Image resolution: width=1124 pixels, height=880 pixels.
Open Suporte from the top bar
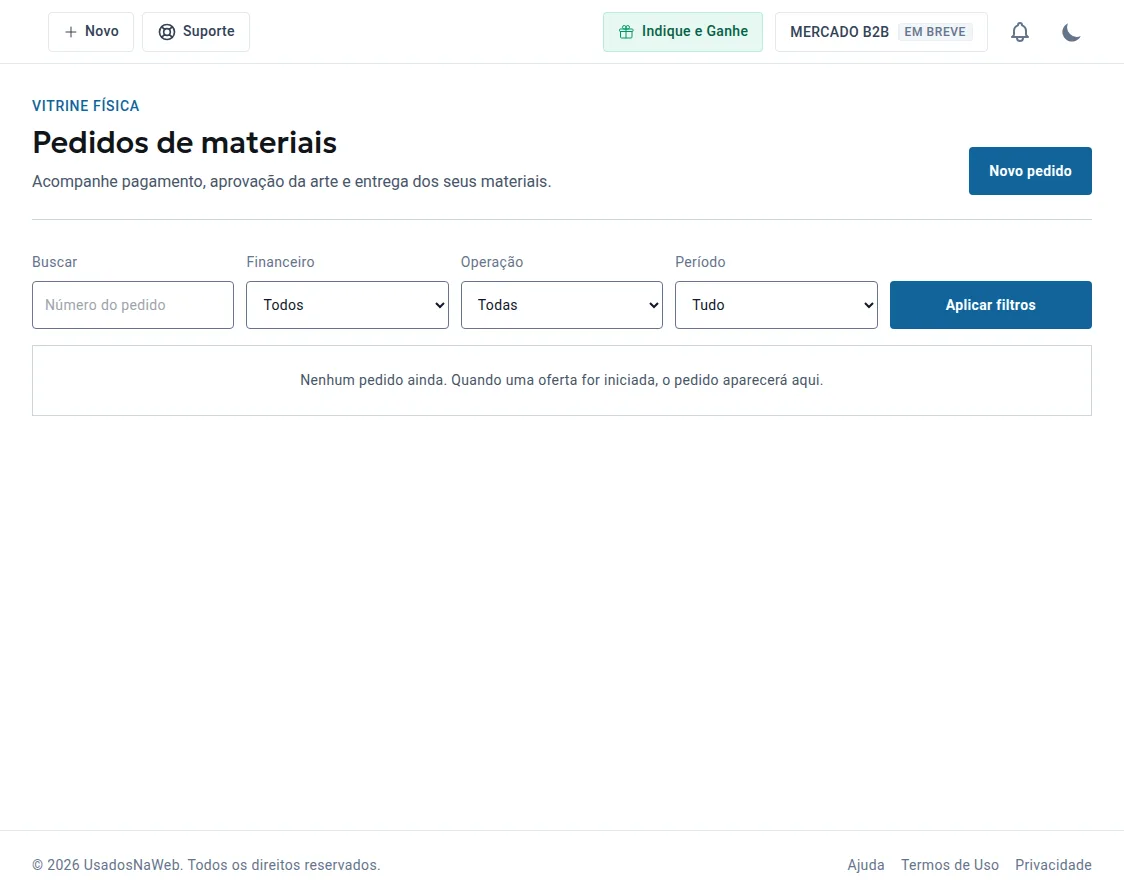pyautogui.click(x=196, y=32)
